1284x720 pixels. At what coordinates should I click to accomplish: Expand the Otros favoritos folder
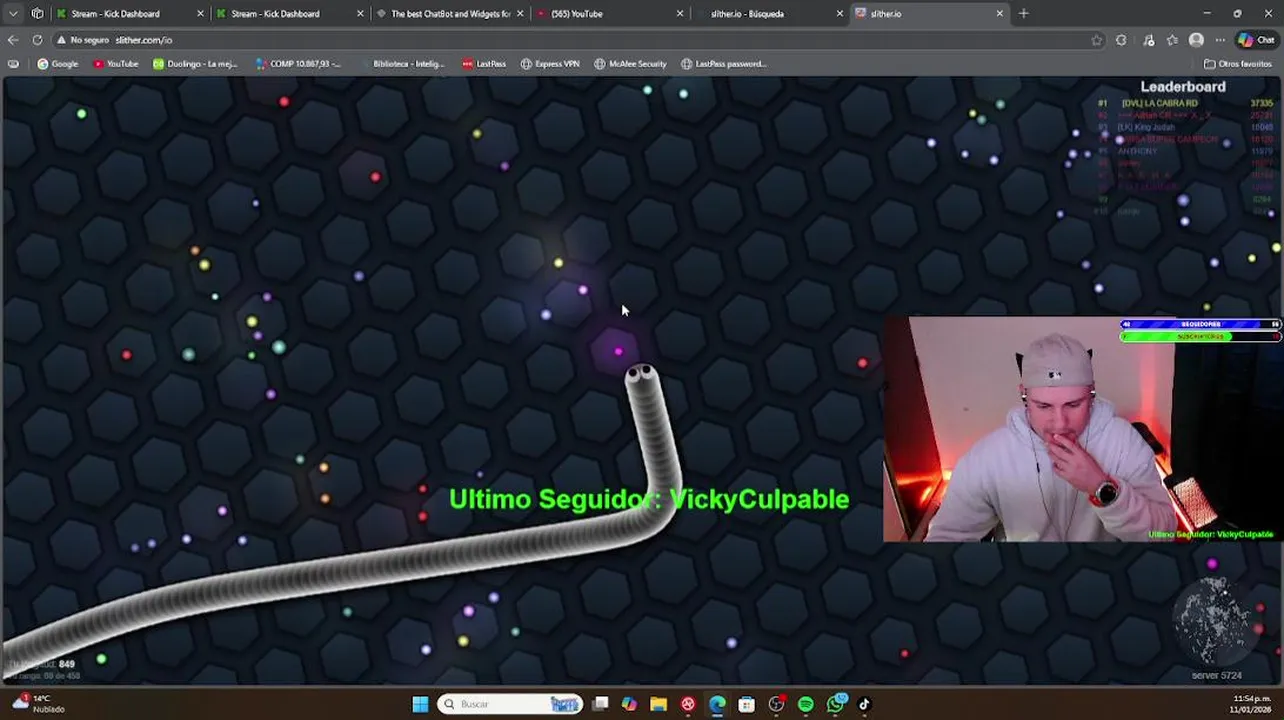(x=1238, y=64)
